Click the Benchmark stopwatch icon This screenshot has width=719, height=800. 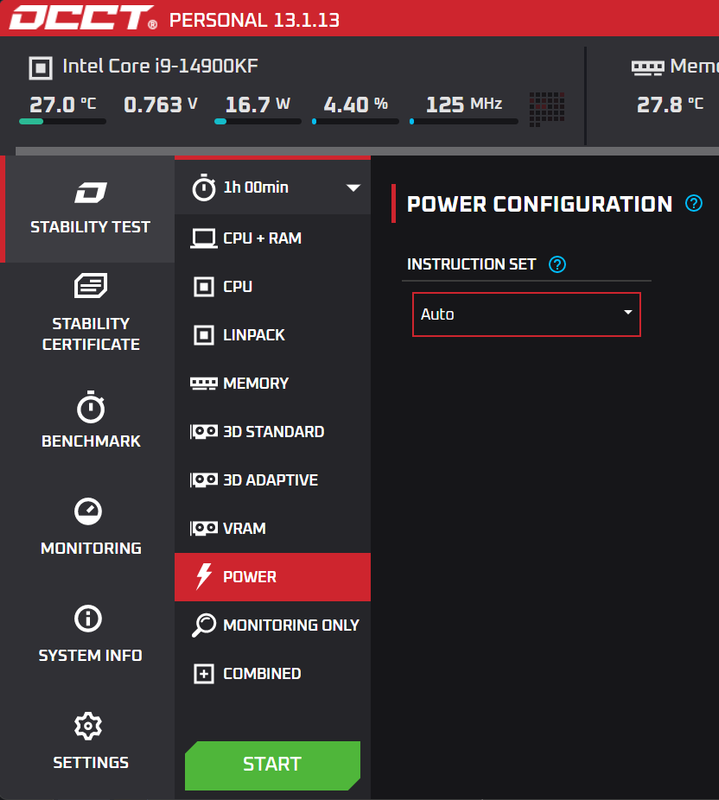click(x=90, y=407)
